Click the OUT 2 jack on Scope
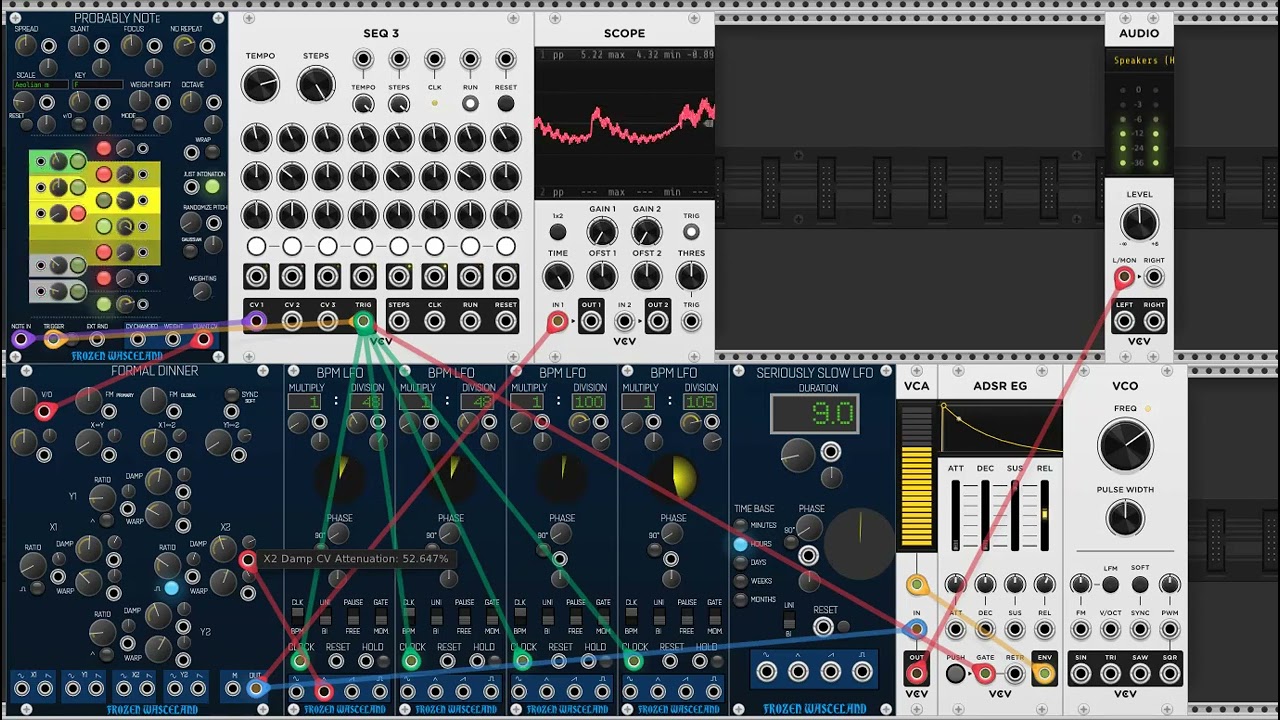This screenshot has height=720, width=1280. pos(658,321)
